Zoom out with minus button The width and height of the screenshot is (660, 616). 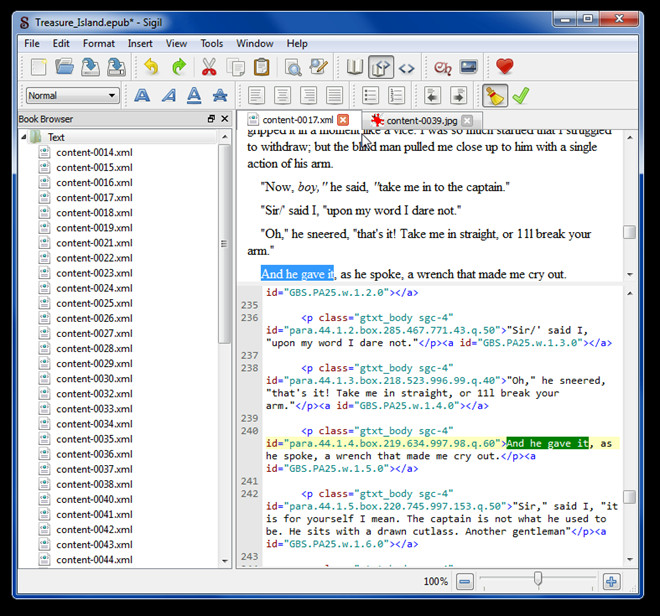465,582
